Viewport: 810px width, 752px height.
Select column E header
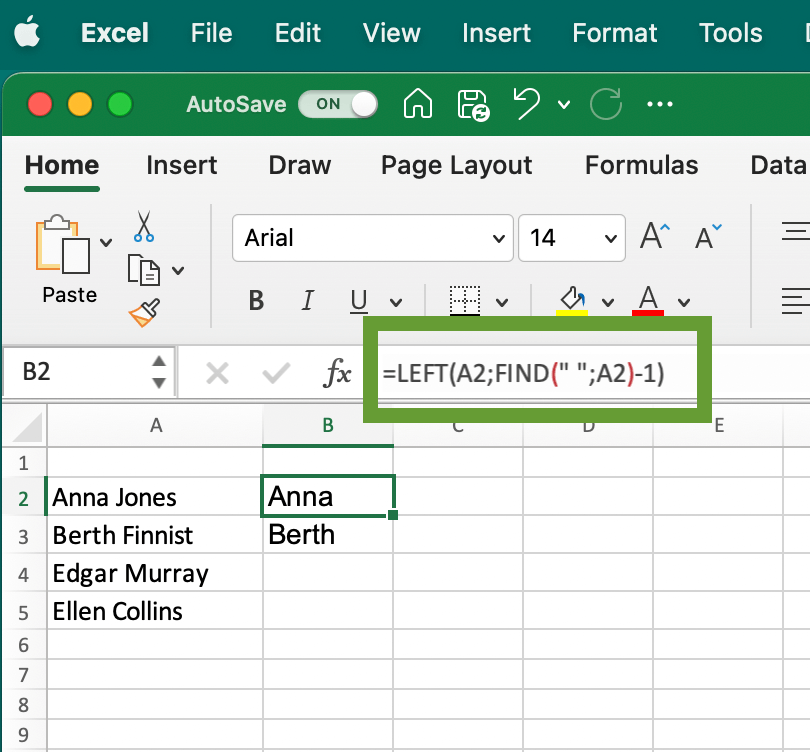[719, 426]
